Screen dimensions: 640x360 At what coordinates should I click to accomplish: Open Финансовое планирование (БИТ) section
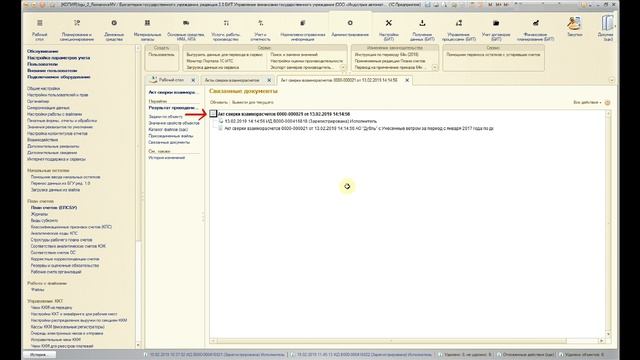(536, 29)
